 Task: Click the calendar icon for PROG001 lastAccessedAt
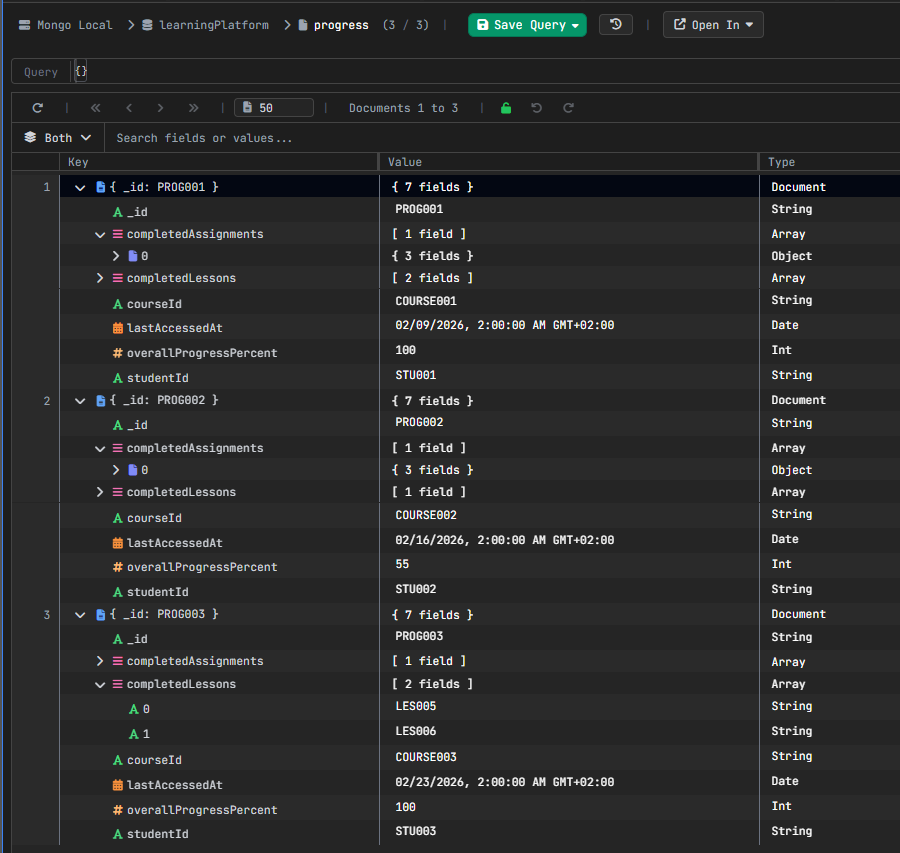[118, 328]
